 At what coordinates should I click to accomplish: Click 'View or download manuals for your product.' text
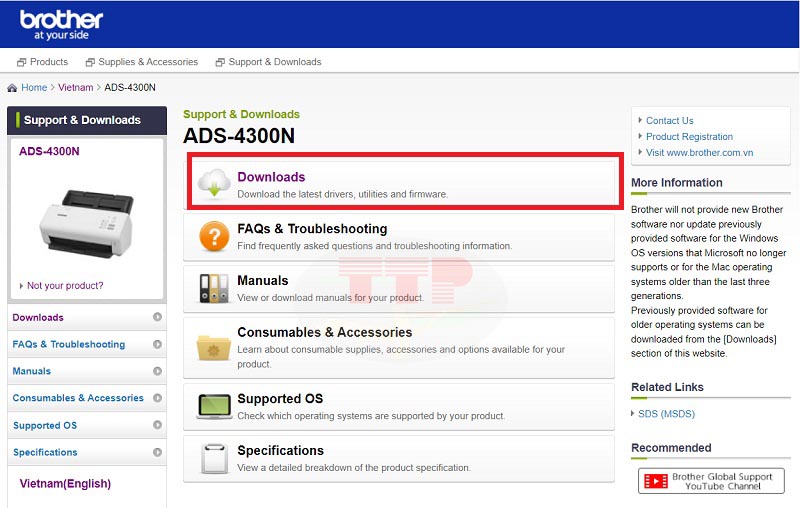pos(330,298)
